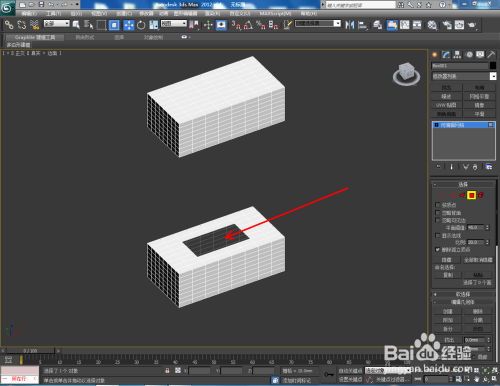Click the object name field Box001

(x=460, y=66)
